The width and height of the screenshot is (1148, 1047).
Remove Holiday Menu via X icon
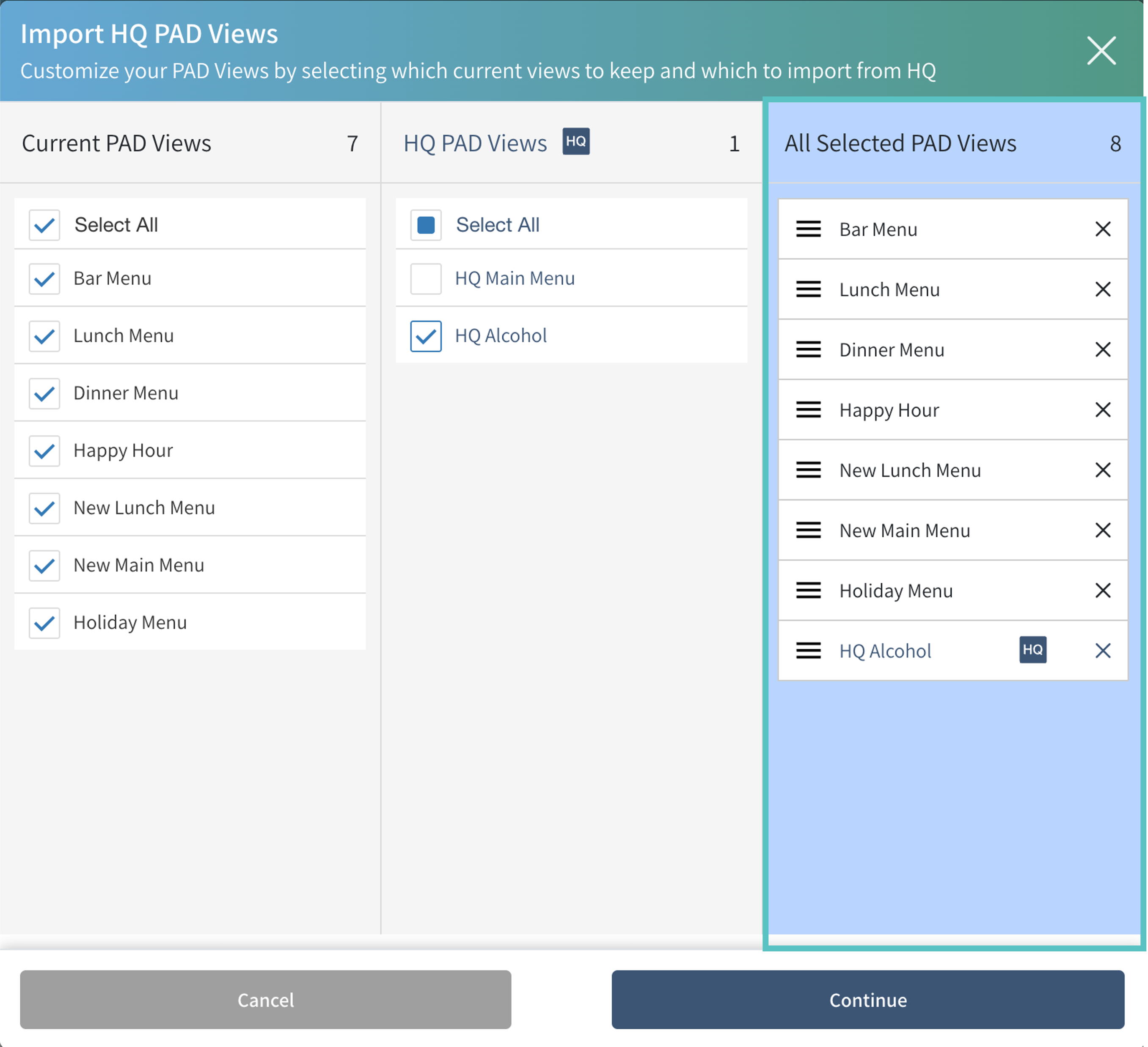[x=1102, y=591]
